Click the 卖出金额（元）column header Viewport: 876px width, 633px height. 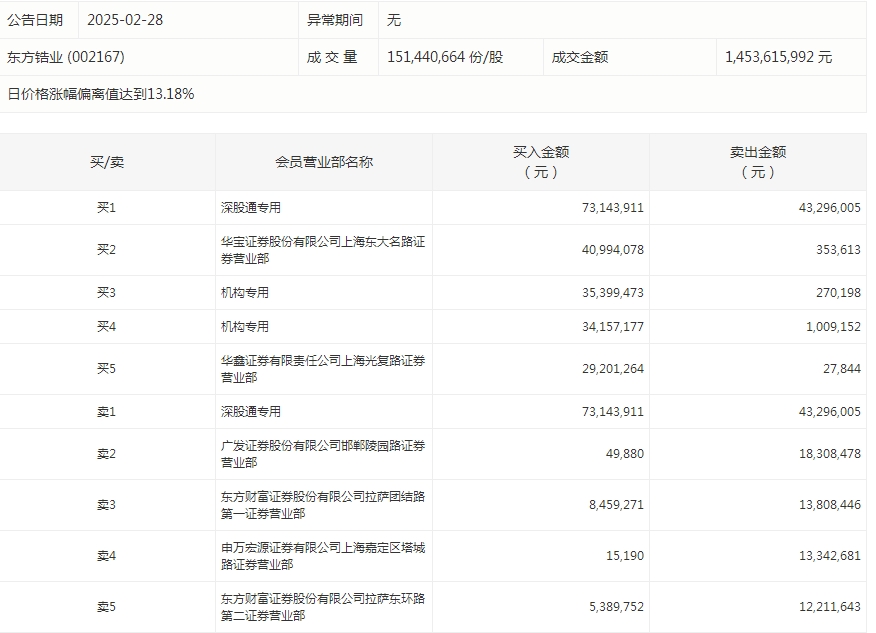pyautogui.click(x=758, y=162)
